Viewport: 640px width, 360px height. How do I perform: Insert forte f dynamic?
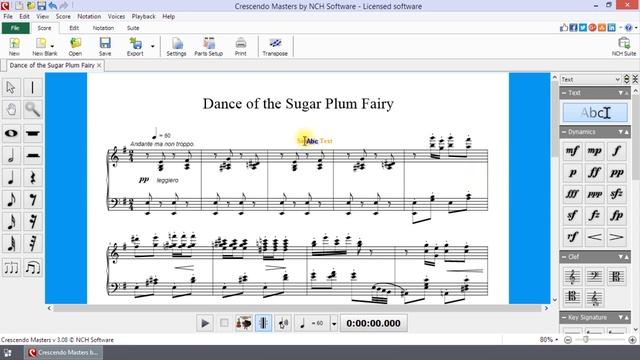pos(616,151)
